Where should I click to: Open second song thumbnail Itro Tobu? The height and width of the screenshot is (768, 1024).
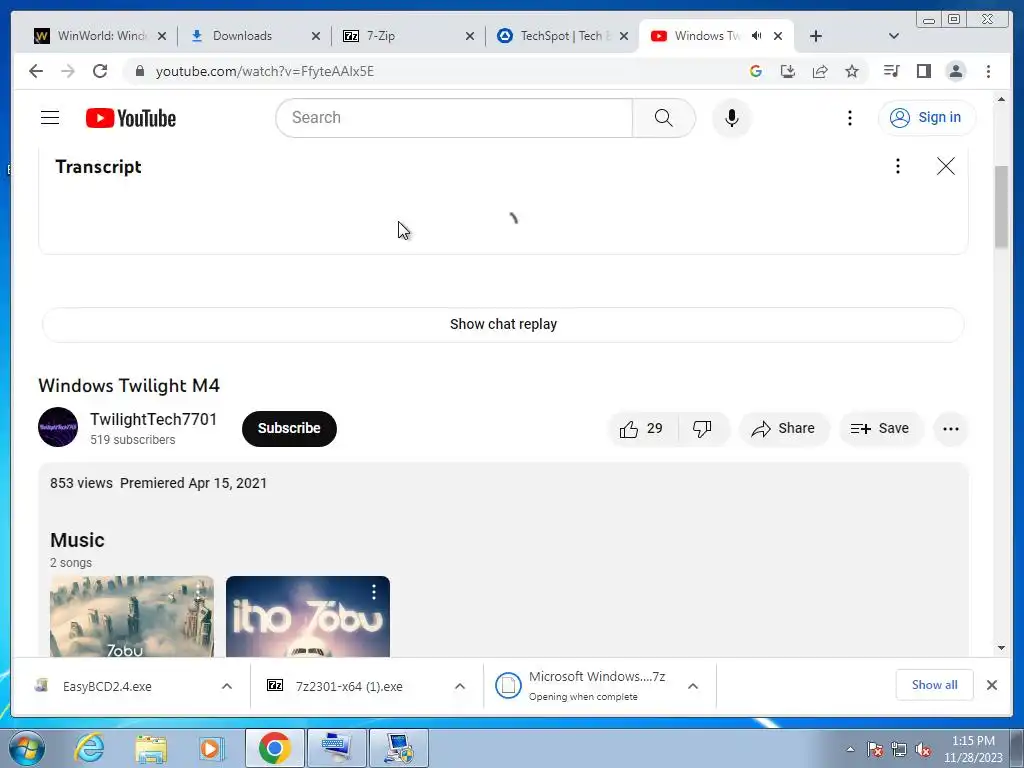point(308,616)
